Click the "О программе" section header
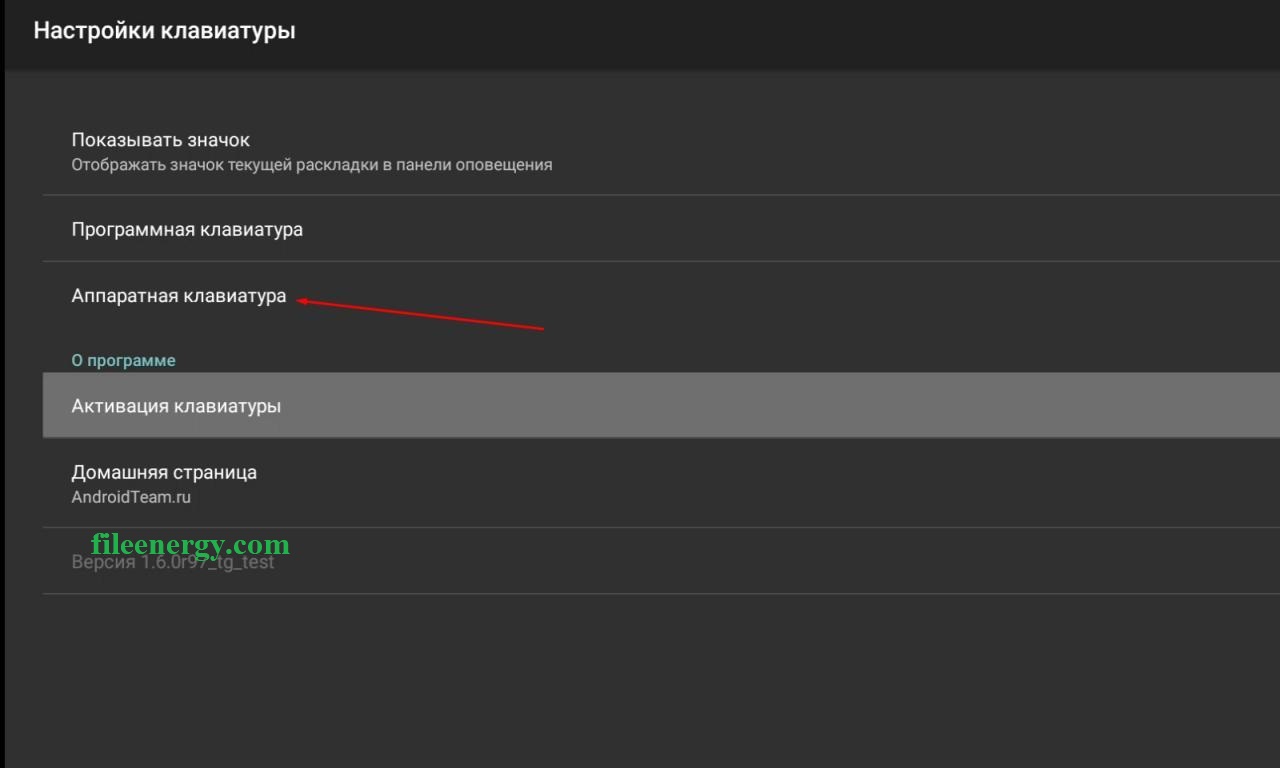The width and height of the screenshot is (1280, 768). click(x=123, y=360)
